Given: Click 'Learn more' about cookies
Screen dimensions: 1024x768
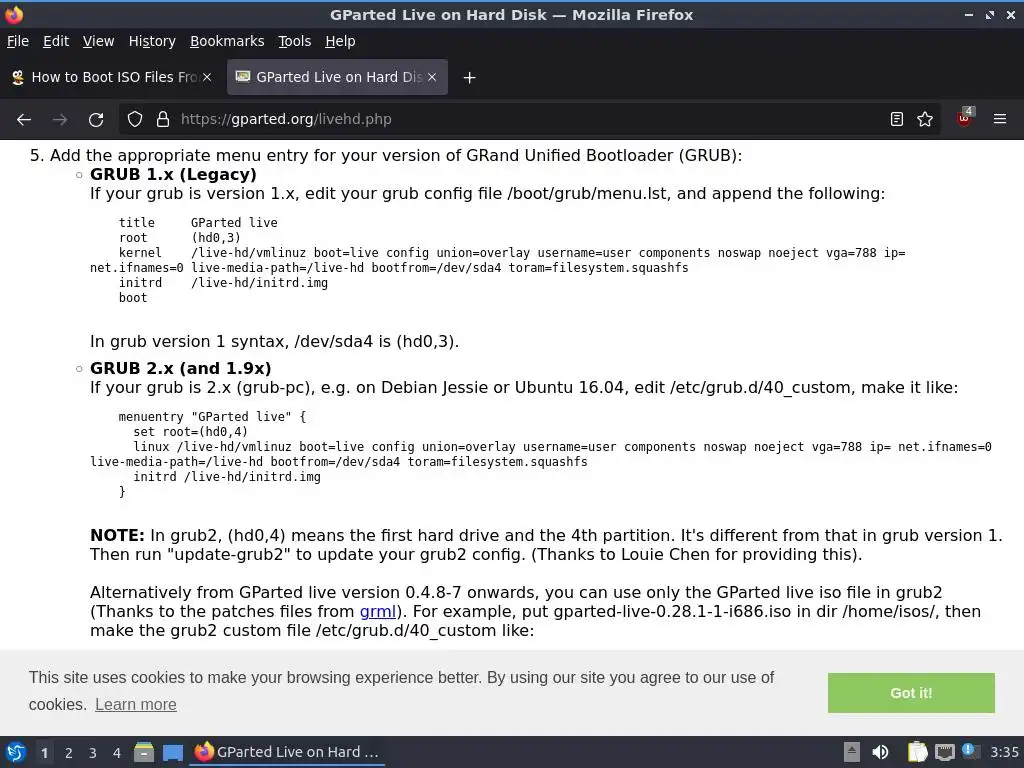Looking at the screenshot, I should [136, 705].
